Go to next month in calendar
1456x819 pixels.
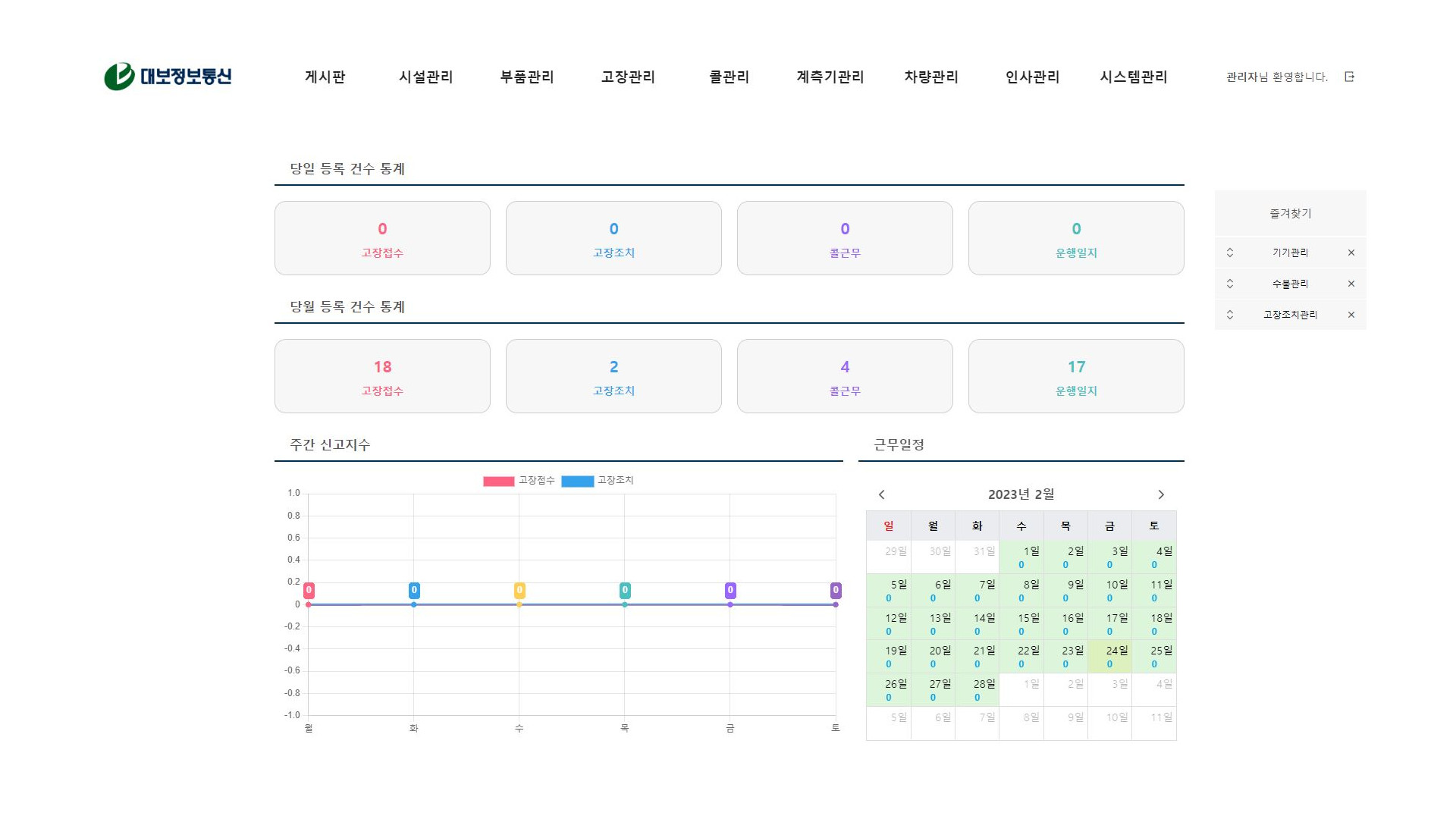click(1160, 494)
